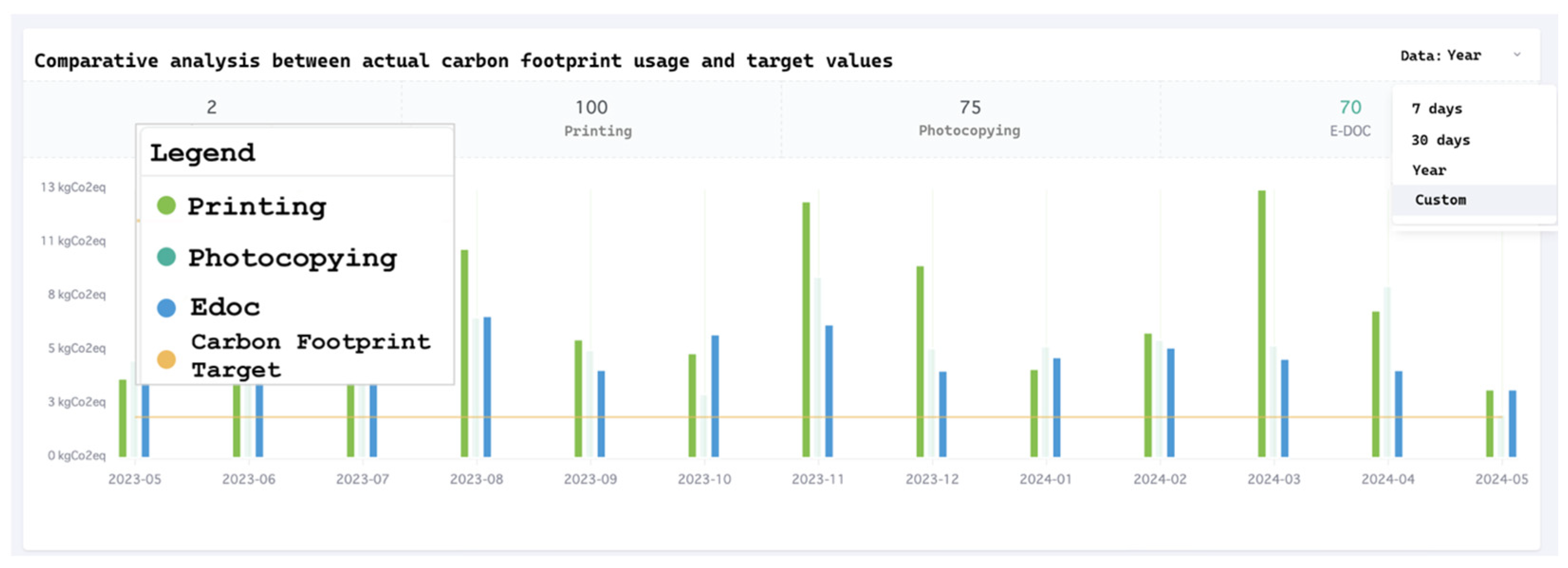Image resolution: width=1568 pixels, height=568 pixels.
Task: Click the Photocopying summary value 75
Action: [969, 108]
